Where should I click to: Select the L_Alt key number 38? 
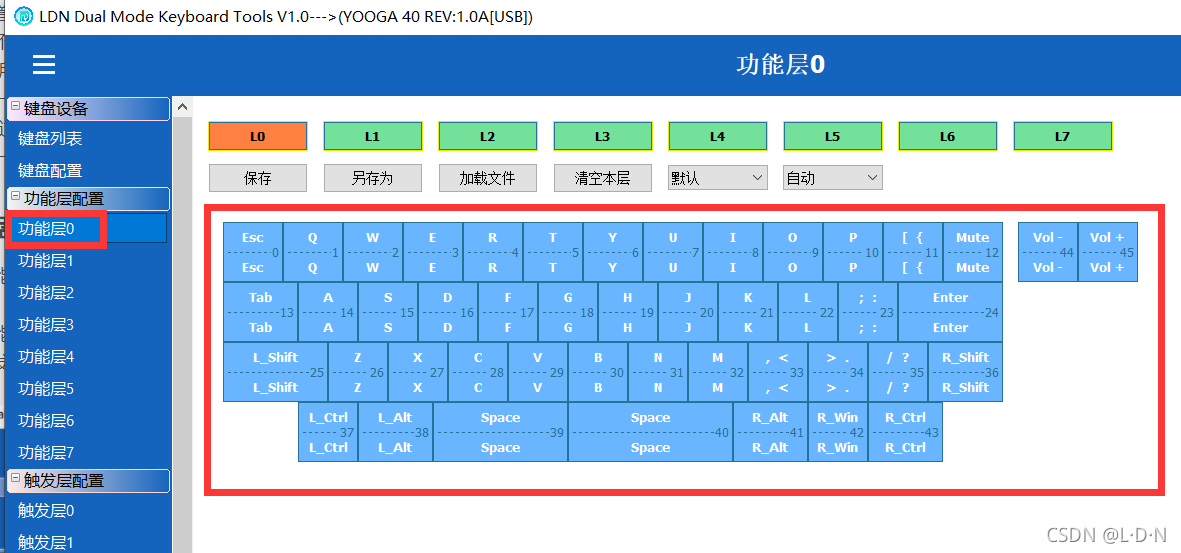click(x=395, y=432)
